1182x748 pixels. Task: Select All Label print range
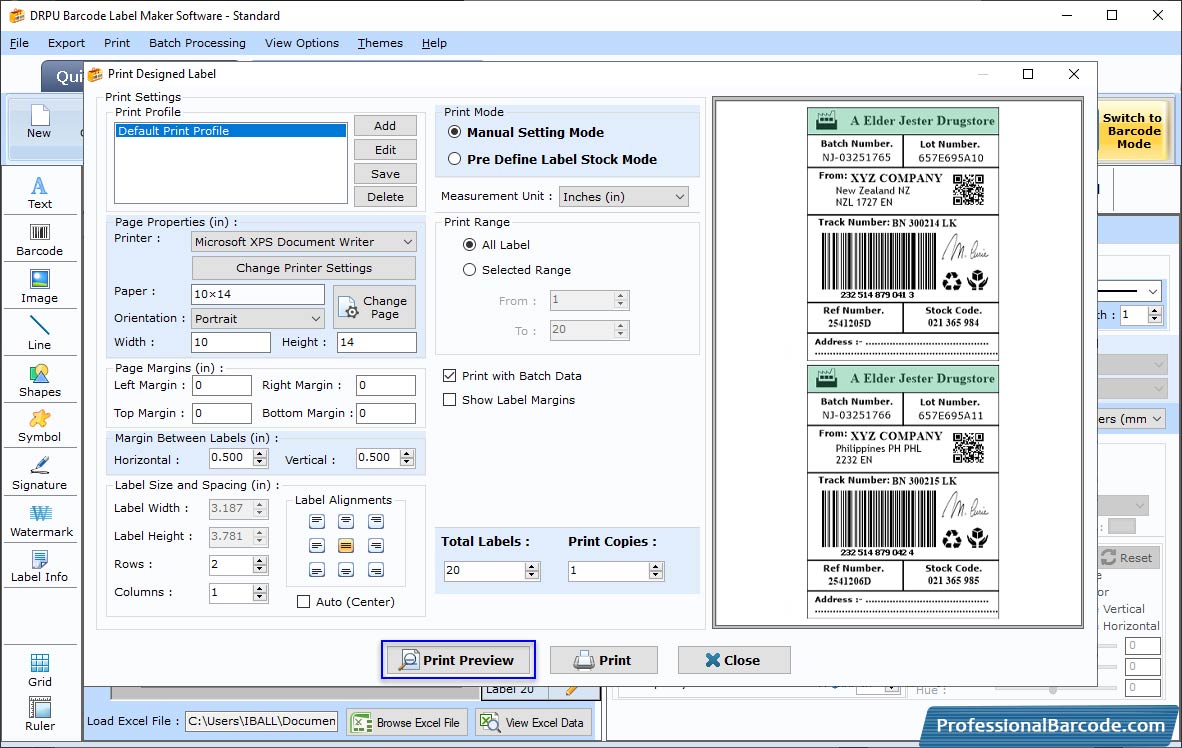pyautogui.click(x=470, y=244)
